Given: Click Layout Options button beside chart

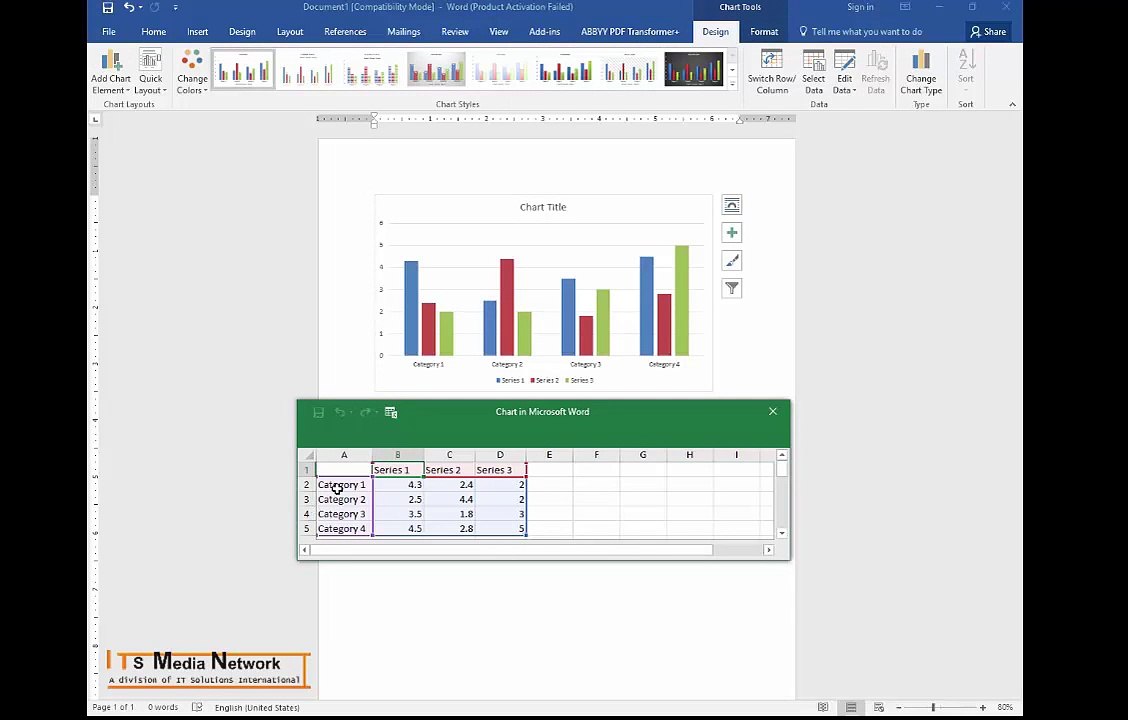Looking at the screenshot, I should point(732,205).
